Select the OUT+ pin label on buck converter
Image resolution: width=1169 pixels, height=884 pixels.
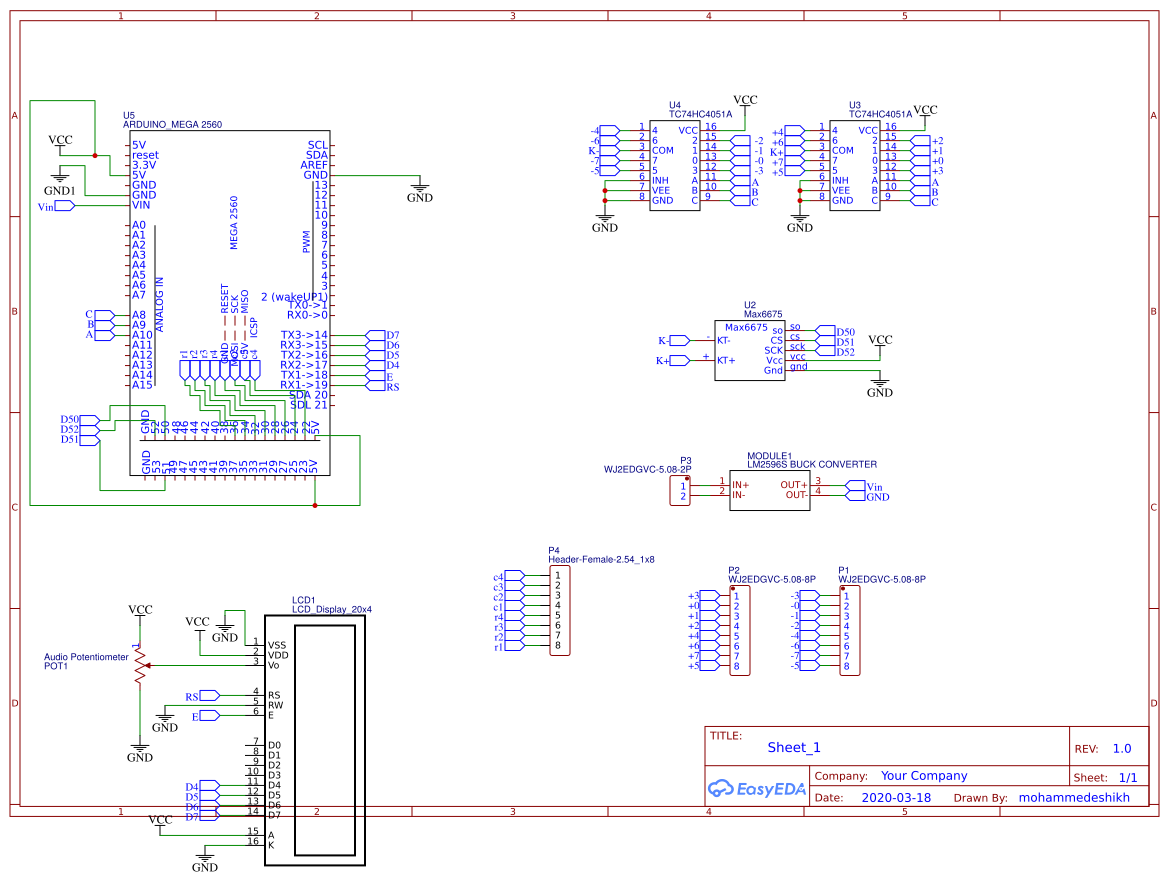[794, 484]
